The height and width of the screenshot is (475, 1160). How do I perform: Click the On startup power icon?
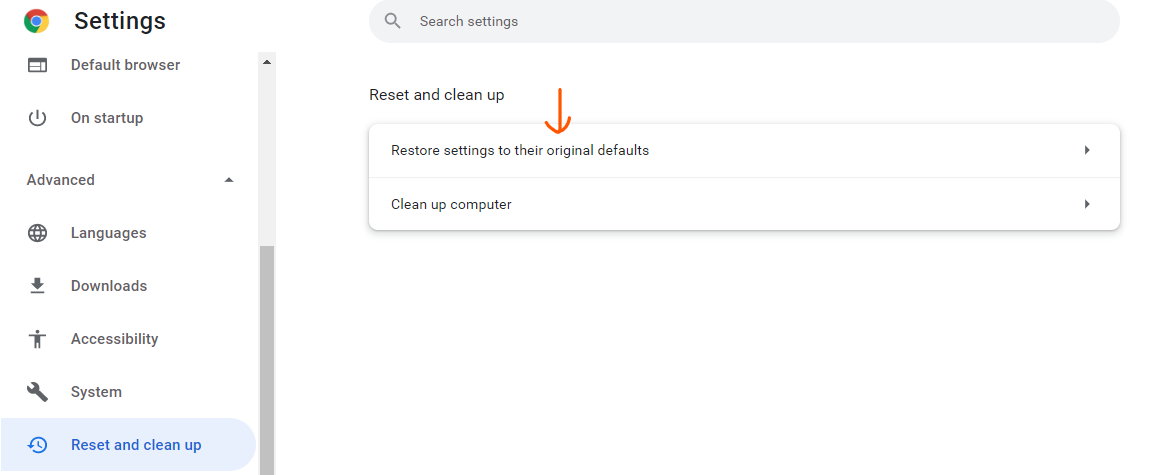tap(37, 118)
